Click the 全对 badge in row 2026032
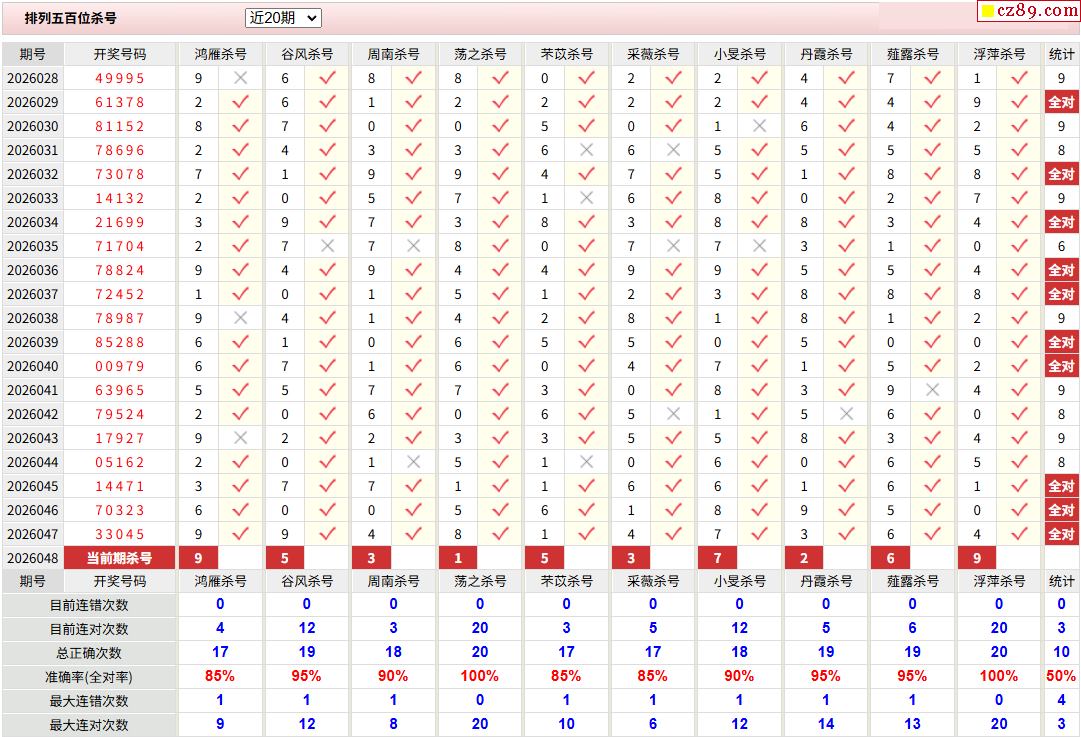This screenshot has height=737, width=1081. pyautogui.click(x=1061, y=174)
